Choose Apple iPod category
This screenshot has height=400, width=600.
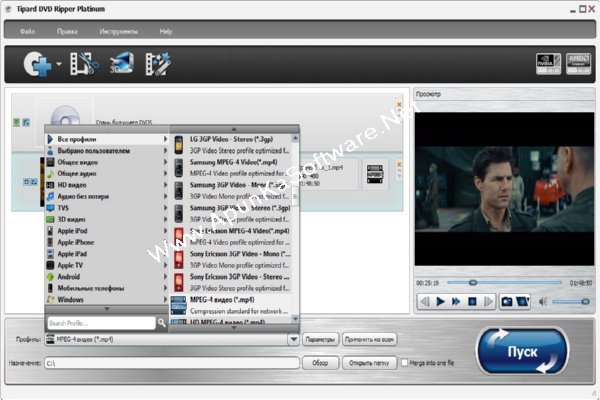107,231
